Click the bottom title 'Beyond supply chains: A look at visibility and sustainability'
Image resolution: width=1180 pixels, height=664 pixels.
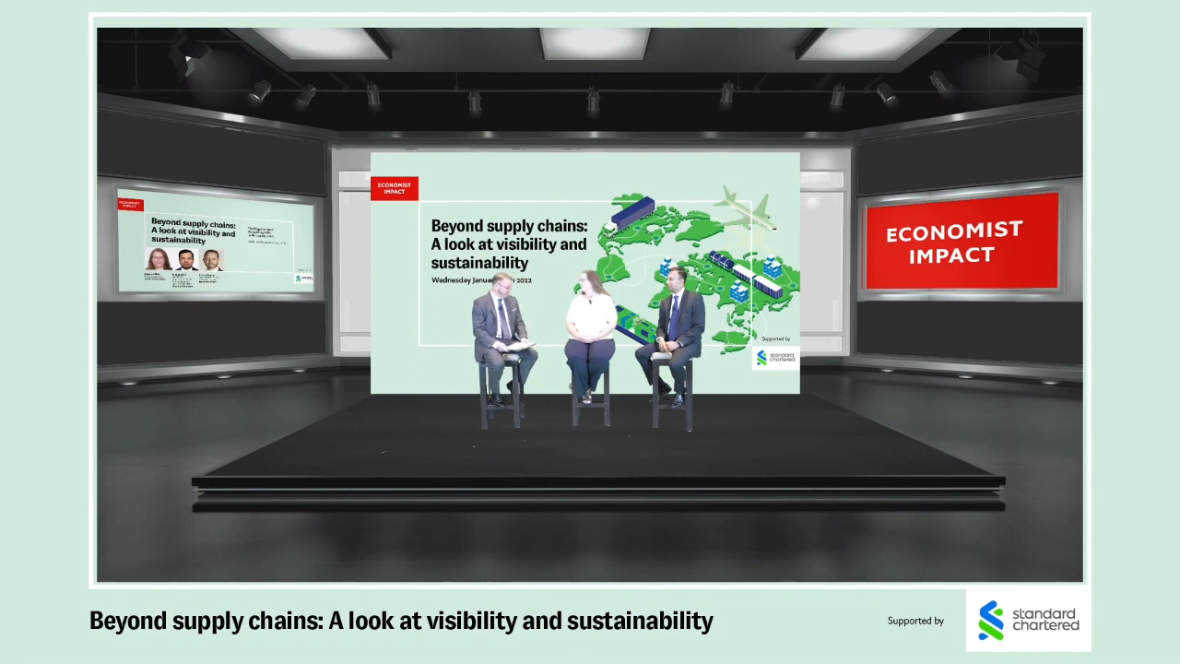(x=401, y=621)
